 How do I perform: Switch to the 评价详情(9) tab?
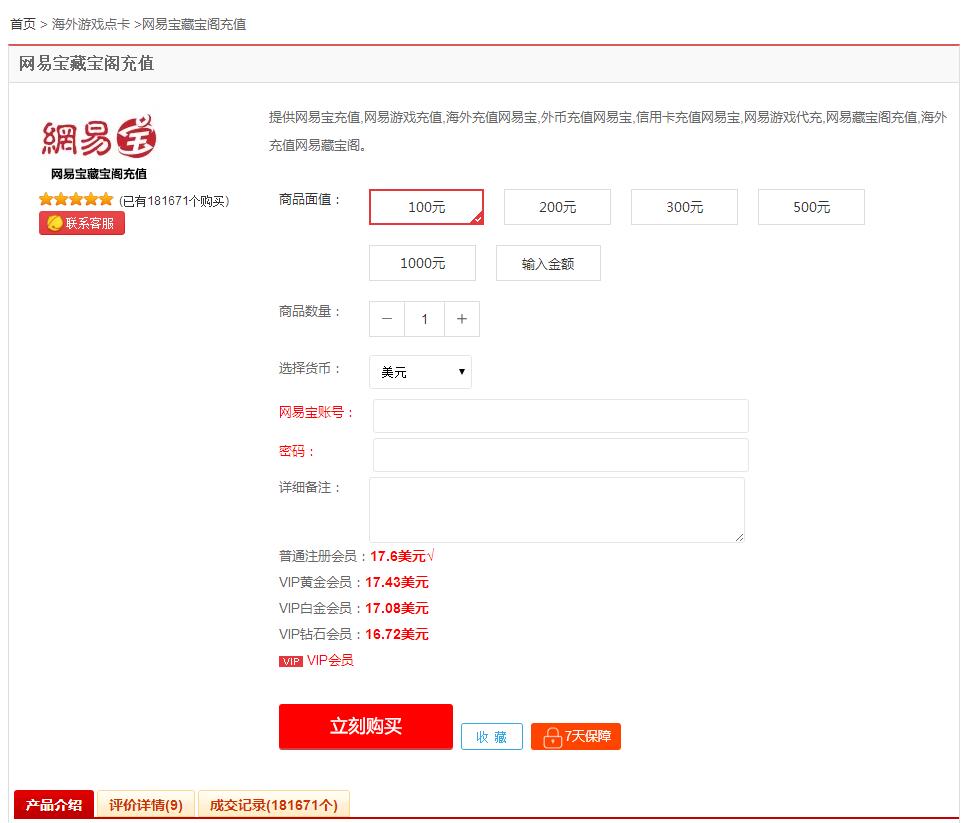146,805
